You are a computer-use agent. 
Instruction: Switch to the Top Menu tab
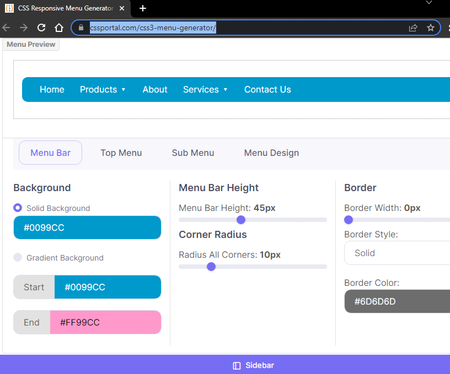click(x=121, y=153)
